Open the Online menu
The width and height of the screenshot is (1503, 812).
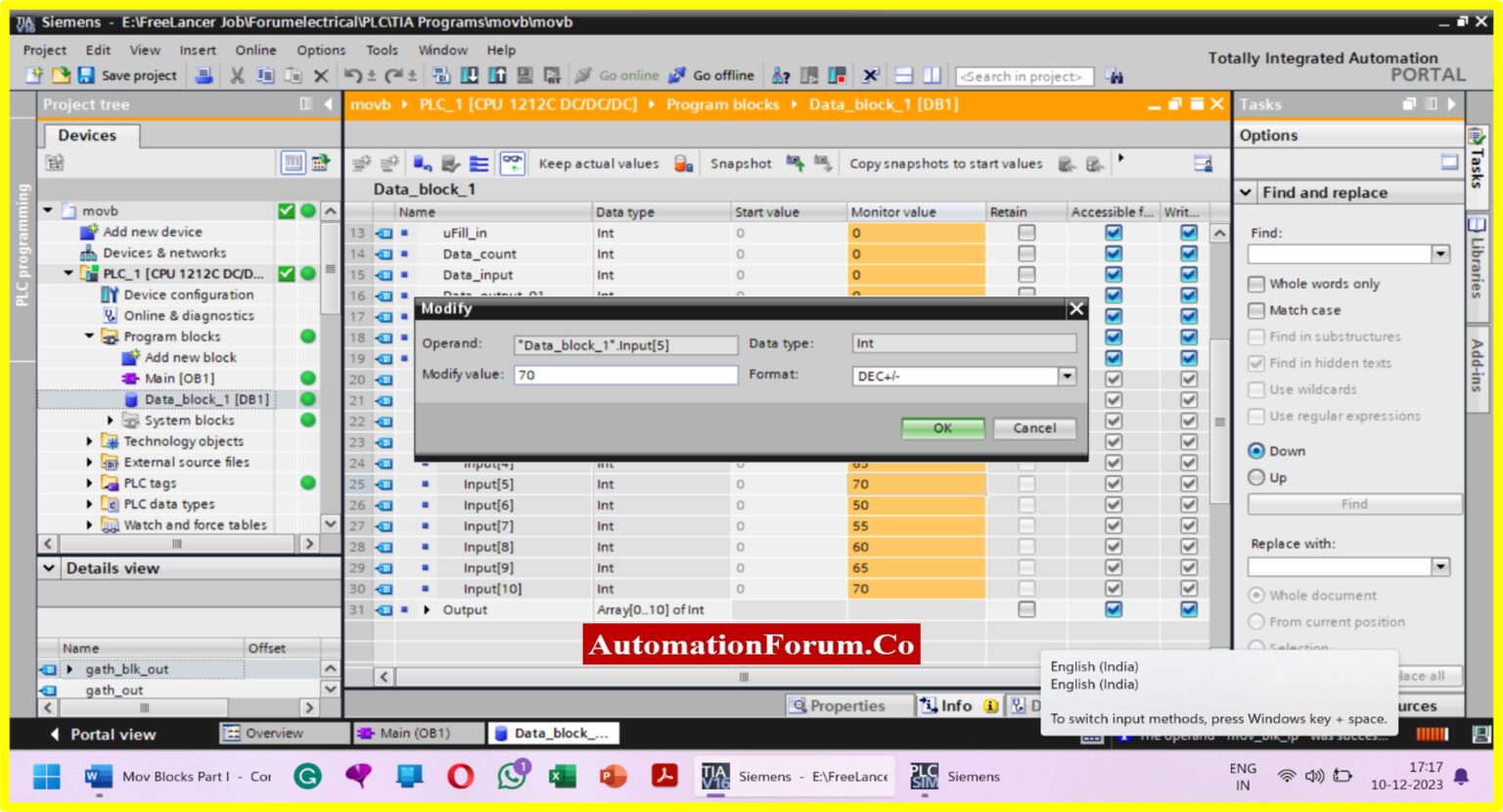[x=254, y=50]
